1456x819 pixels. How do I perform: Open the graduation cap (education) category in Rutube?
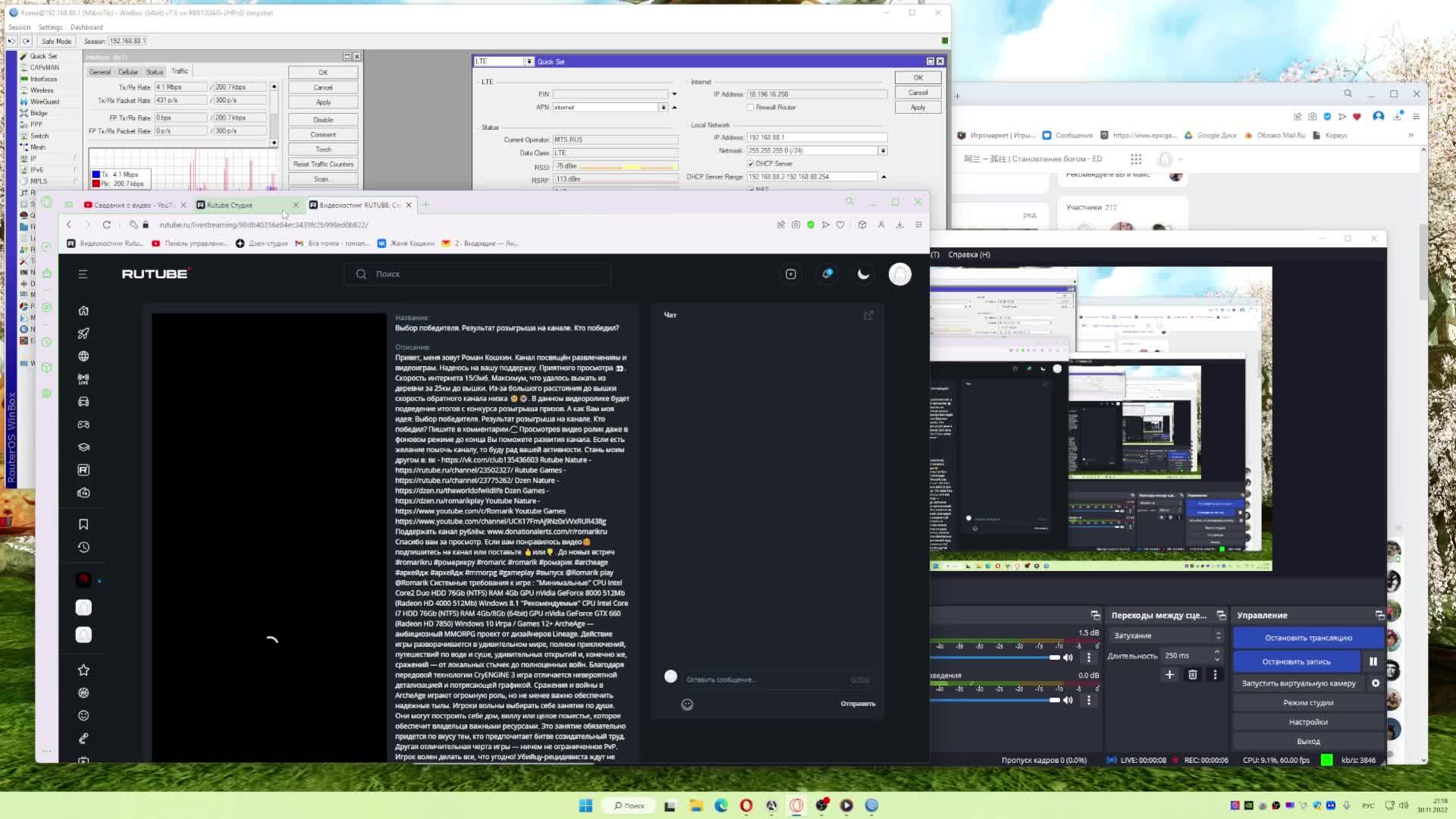pyautogui.click(x=83, y=447)
